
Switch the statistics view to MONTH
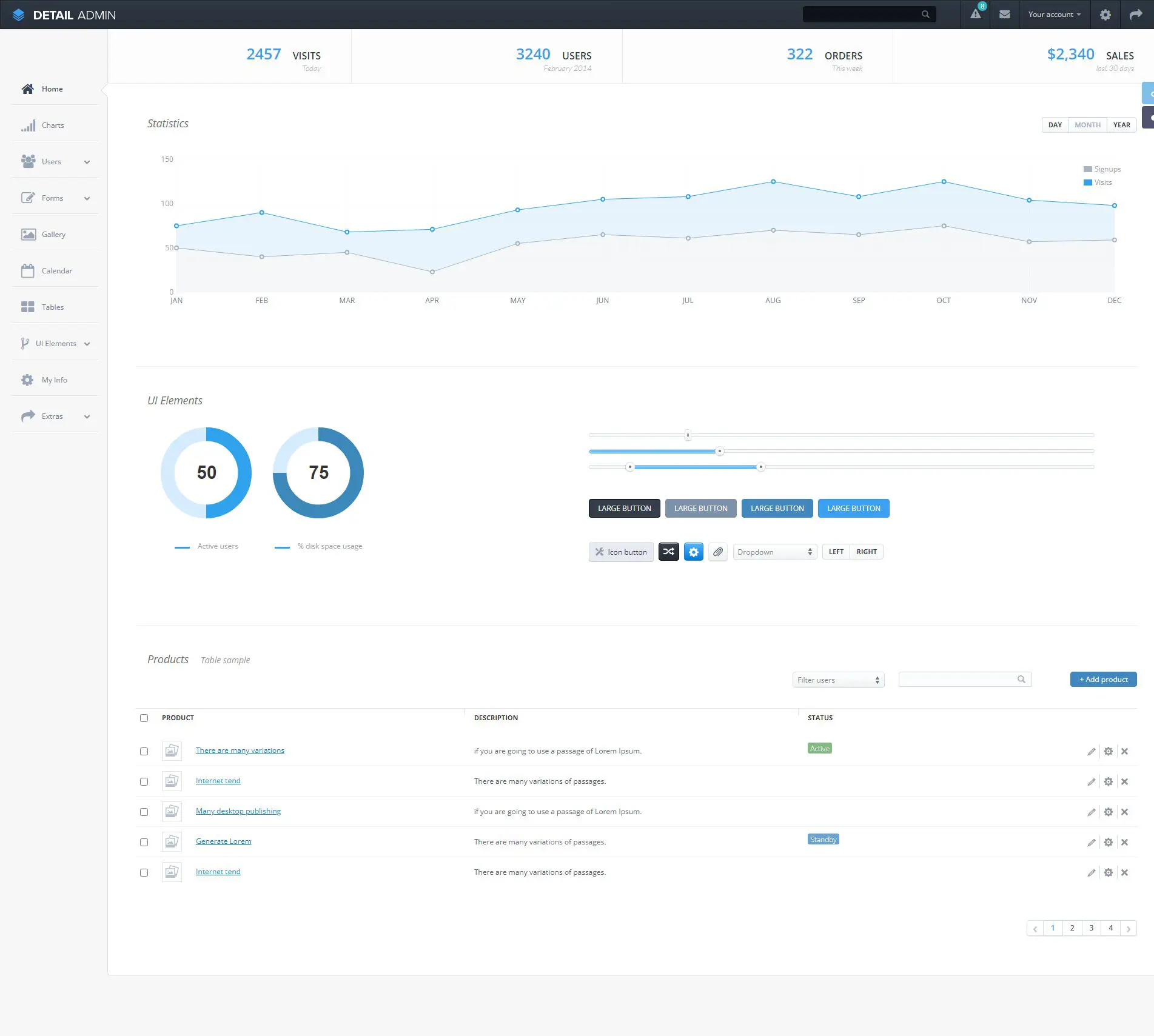pos(1087,125)
